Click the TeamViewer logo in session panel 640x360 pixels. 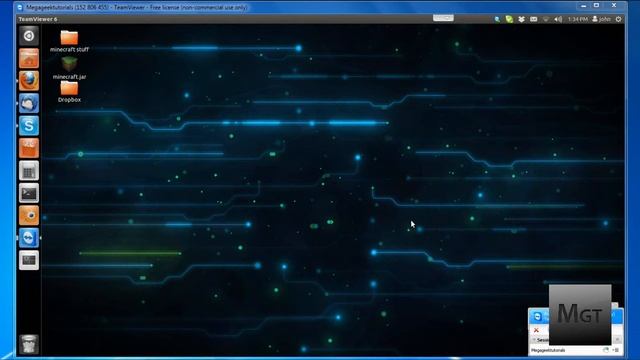pos(538,316)
